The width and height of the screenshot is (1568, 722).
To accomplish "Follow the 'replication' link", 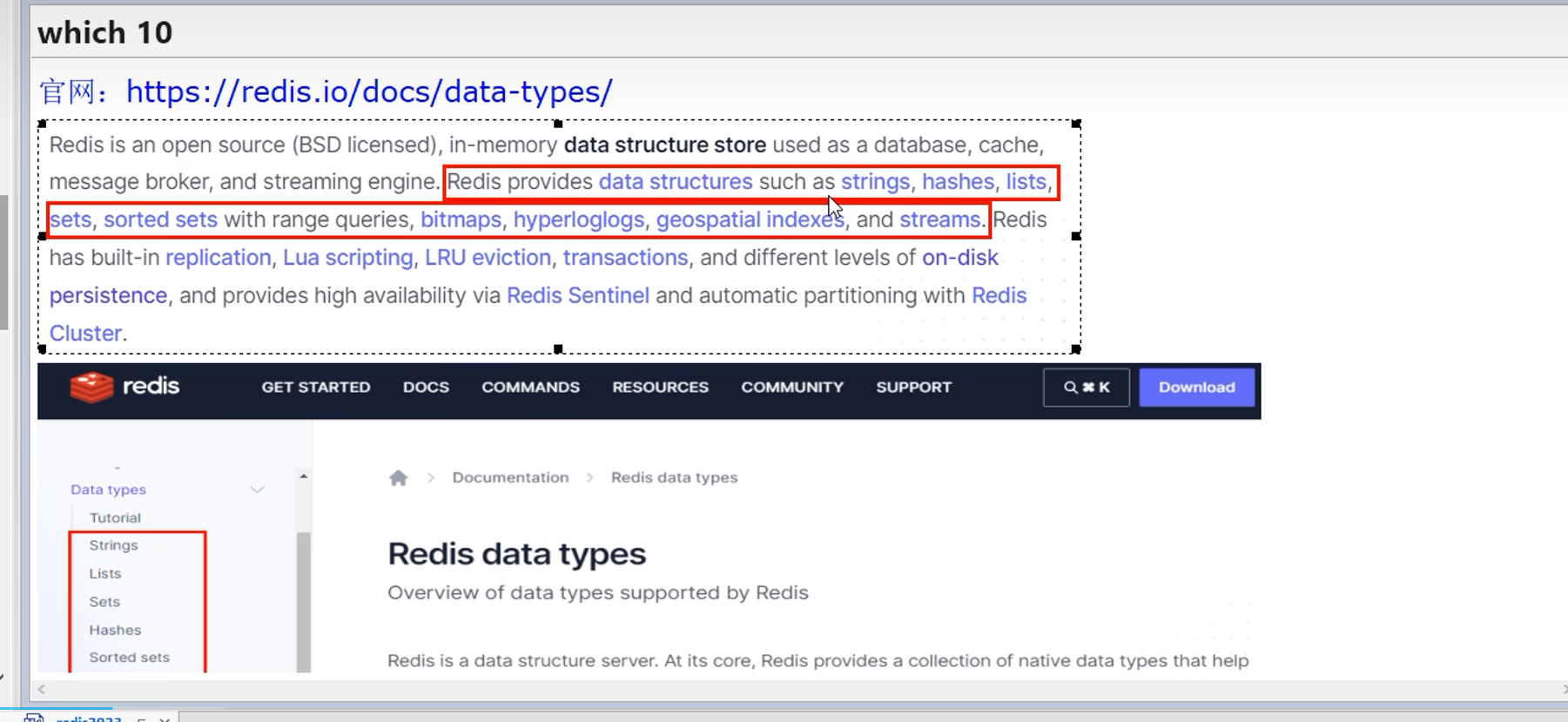I will coord(219,258).
